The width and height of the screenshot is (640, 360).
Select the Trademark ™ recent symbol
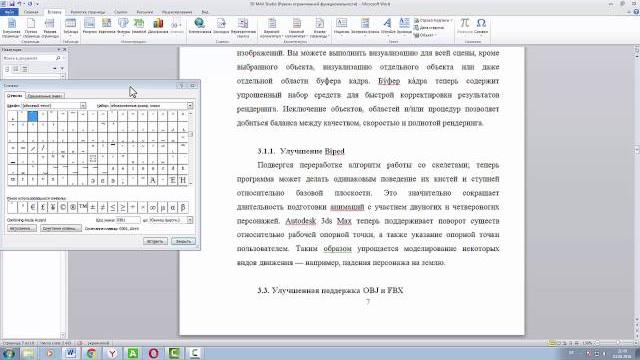click(82, 208)
